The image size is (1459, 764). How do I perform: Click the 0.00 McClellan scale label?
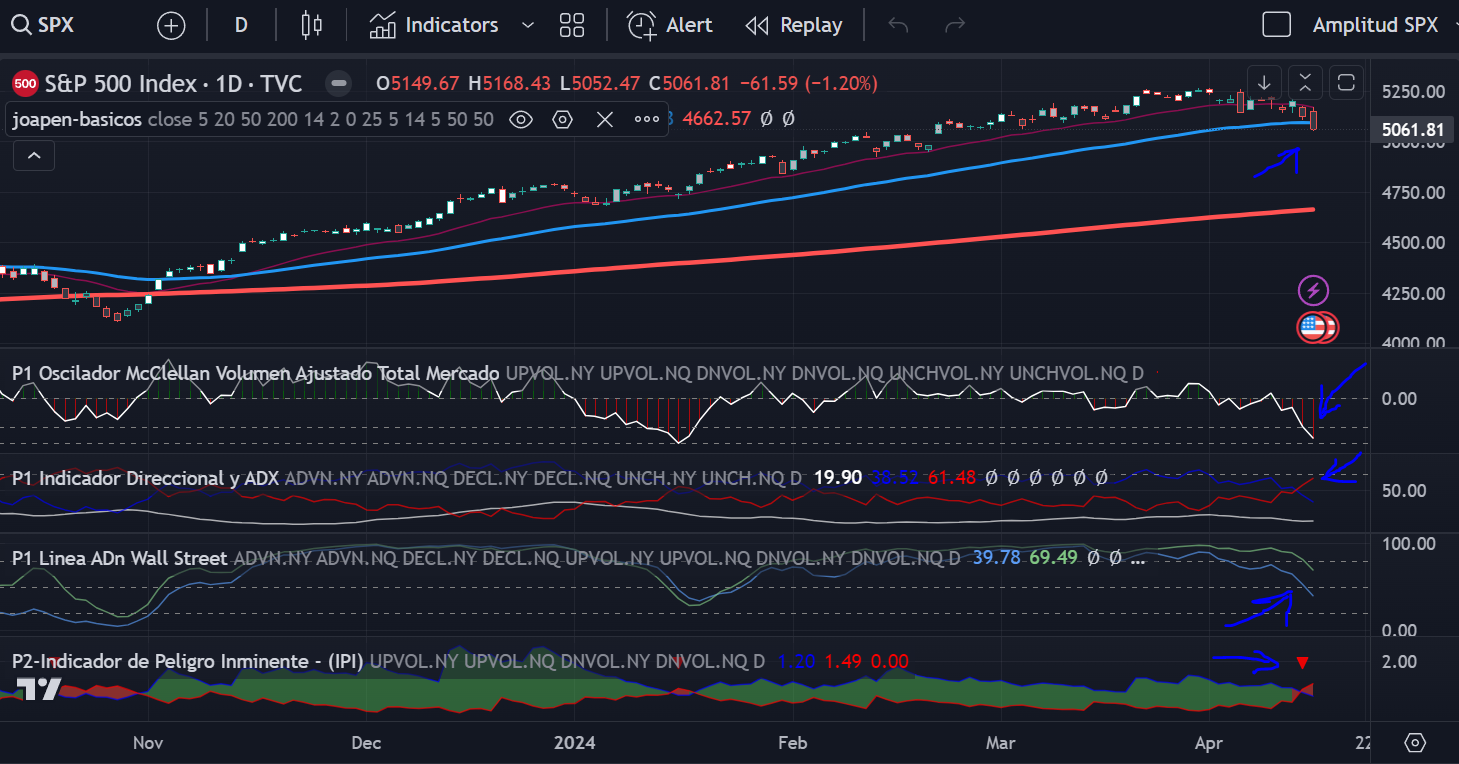(1399, 398)
